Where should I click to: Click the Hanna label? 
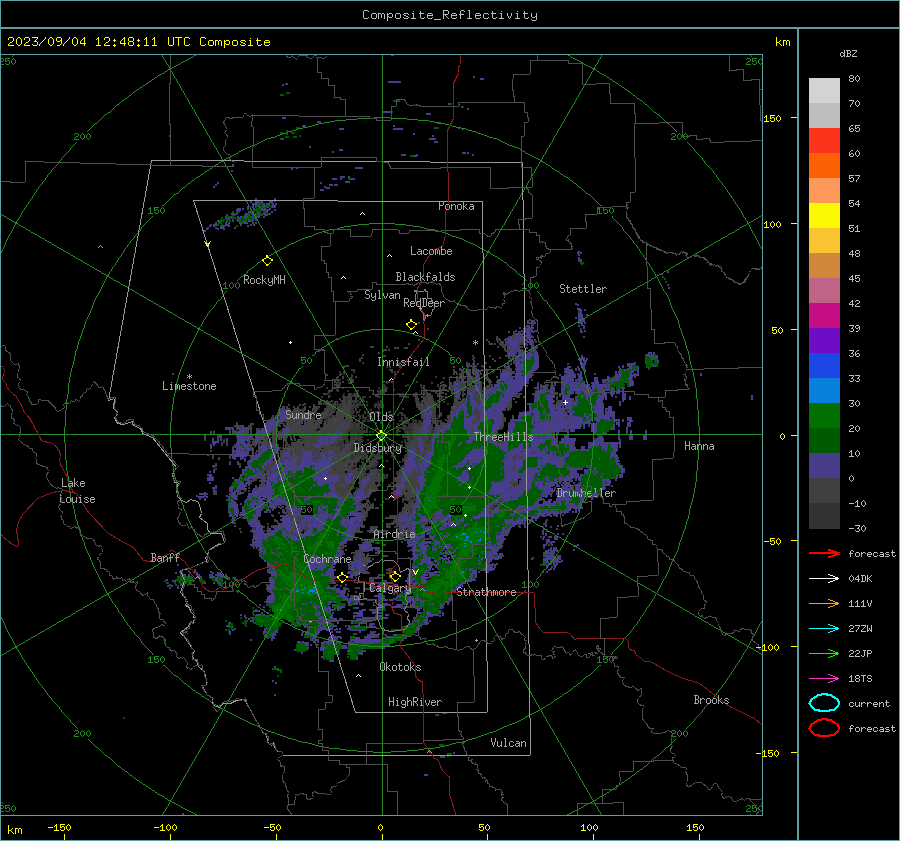pos(699,446)
